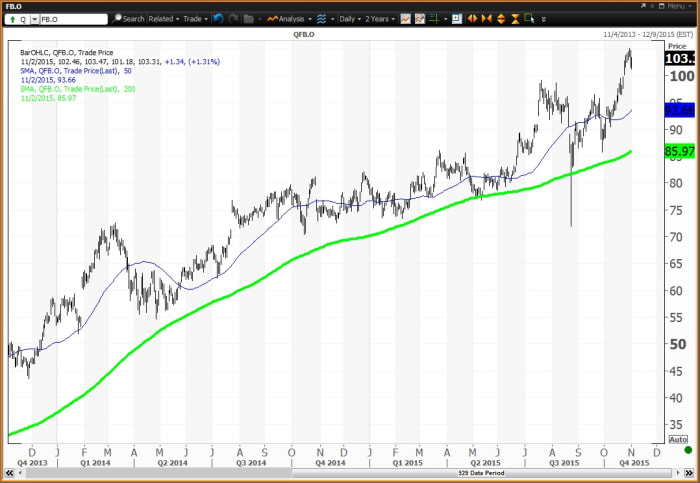The image size is (700, 483).
Task: Click the redo arrow icon
Action: click(x=234, y=19)
